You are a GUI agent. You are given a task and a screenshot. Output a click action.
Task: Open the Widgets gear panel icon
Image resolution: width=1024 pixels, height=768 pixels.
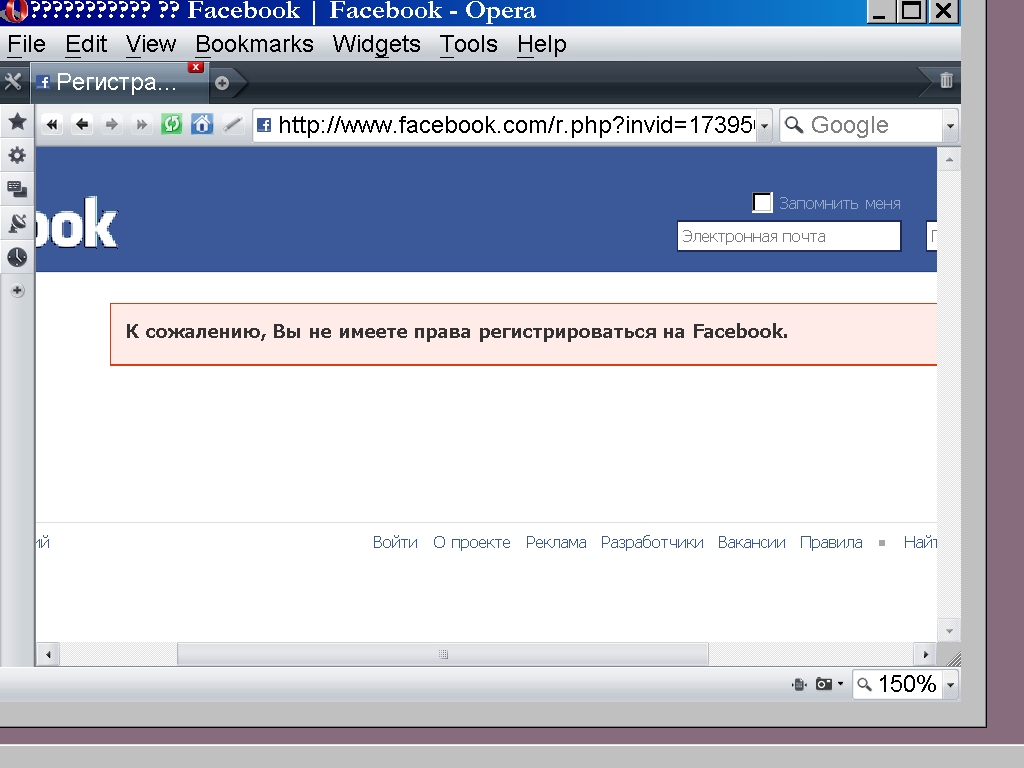pos(17,155)
